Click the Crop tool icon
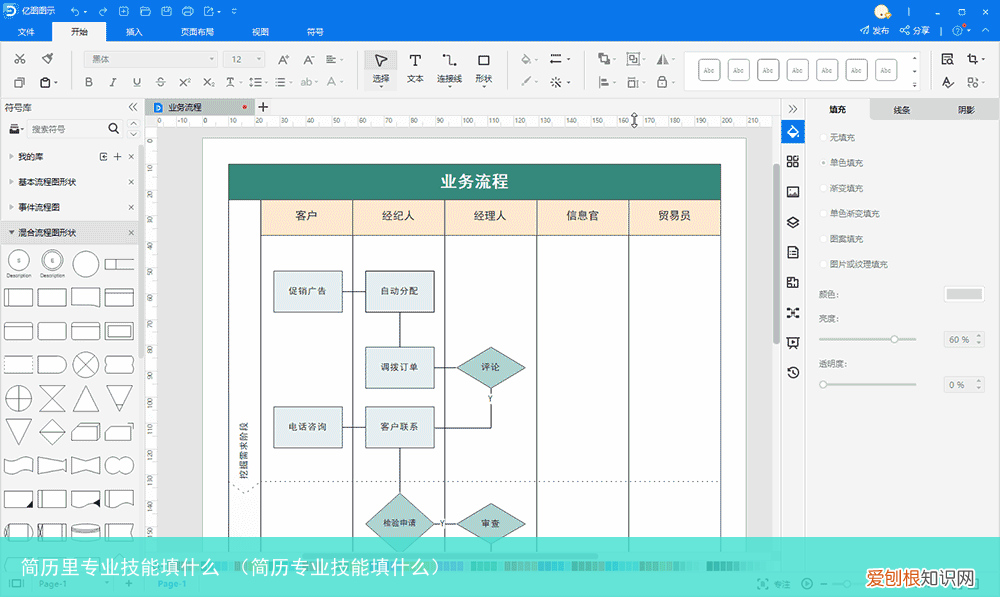This screenshot has width=1000, height=597. point(972,59)
